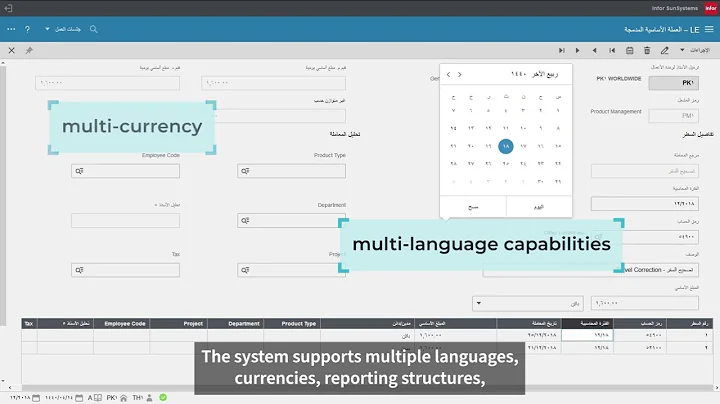The image size is (720, 404).
Task: Click the Project column header
Action: (179, 324)
